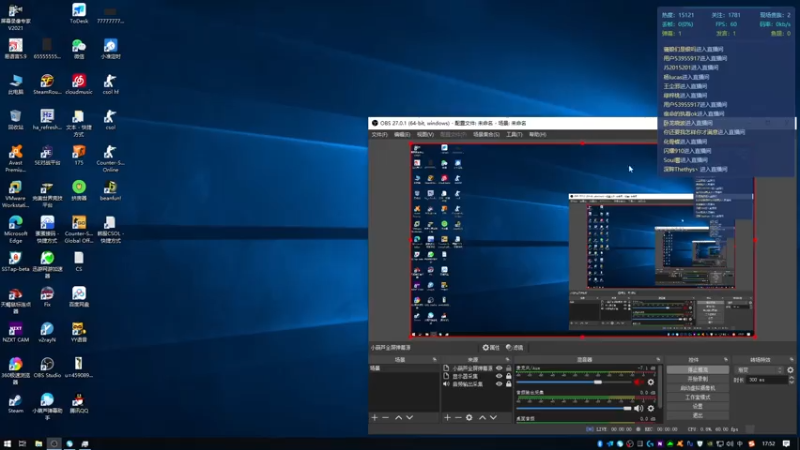Launch OBS Studio desktop shortcut
800x450 pixels.
[x=47, y=367]
